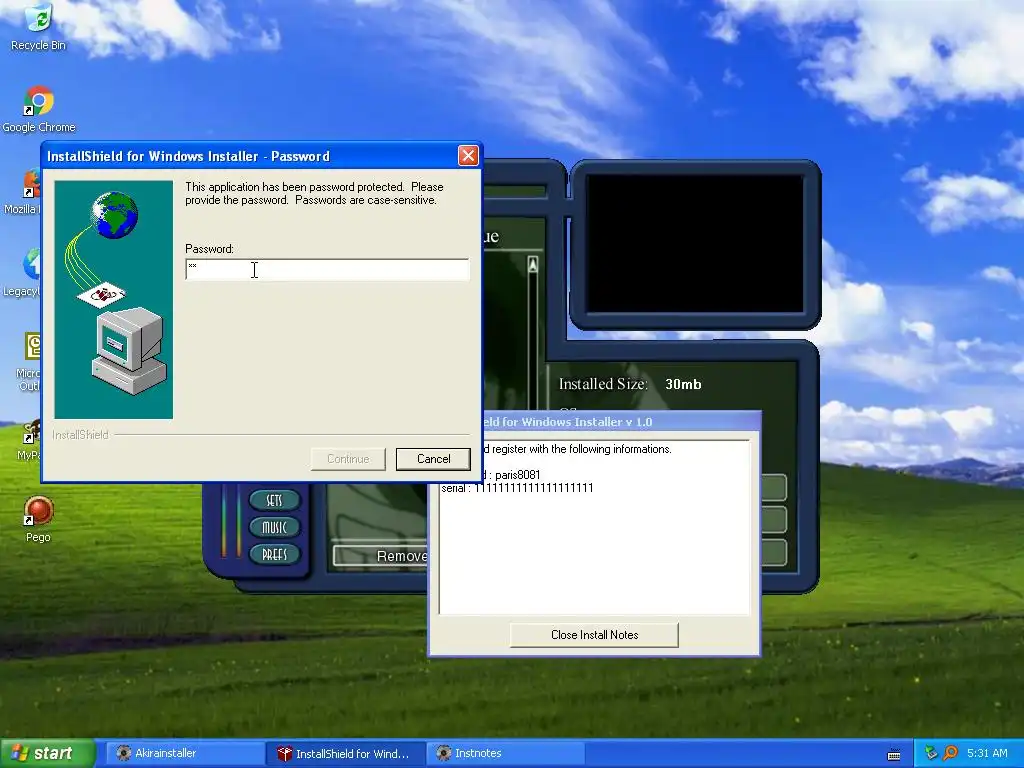Select the SETS button in Akira installer

274,500
